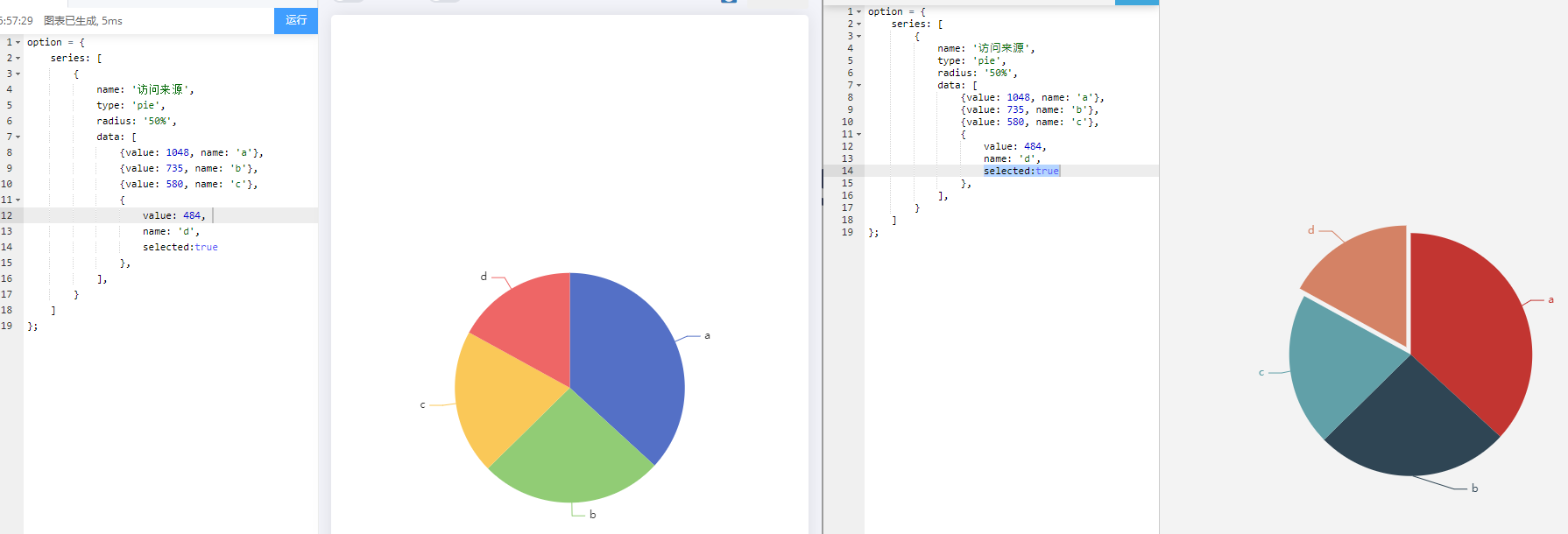
Task: Toggle line 11 fold arrow in right editor
Action: pos(859,134)
